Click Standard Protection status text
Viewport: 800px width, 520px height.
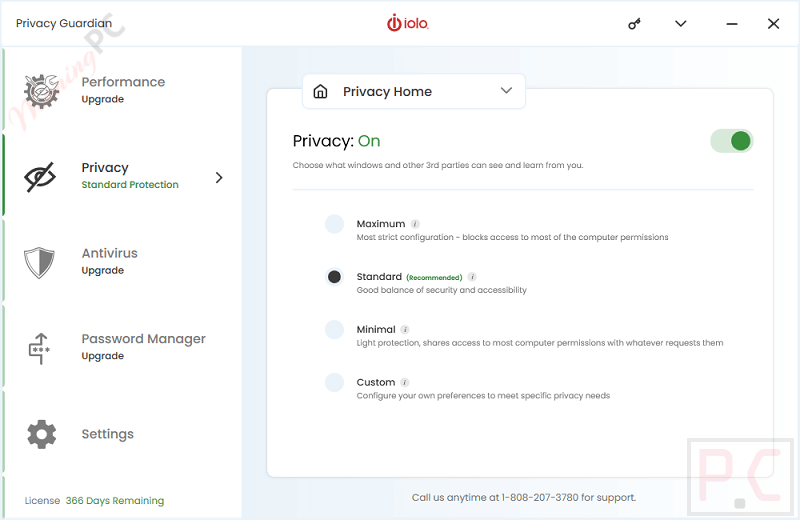130,185
